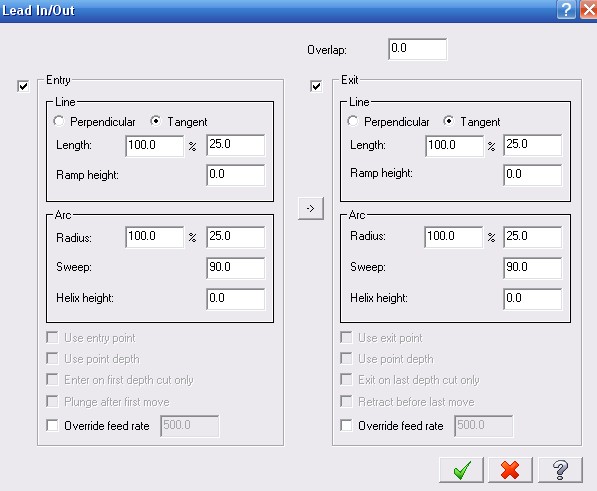Image resolution: width=597 pixels, height=491 pixels.
Task: Click Entry arc Radius value field 25.0
Action: [x=236, y=237]
